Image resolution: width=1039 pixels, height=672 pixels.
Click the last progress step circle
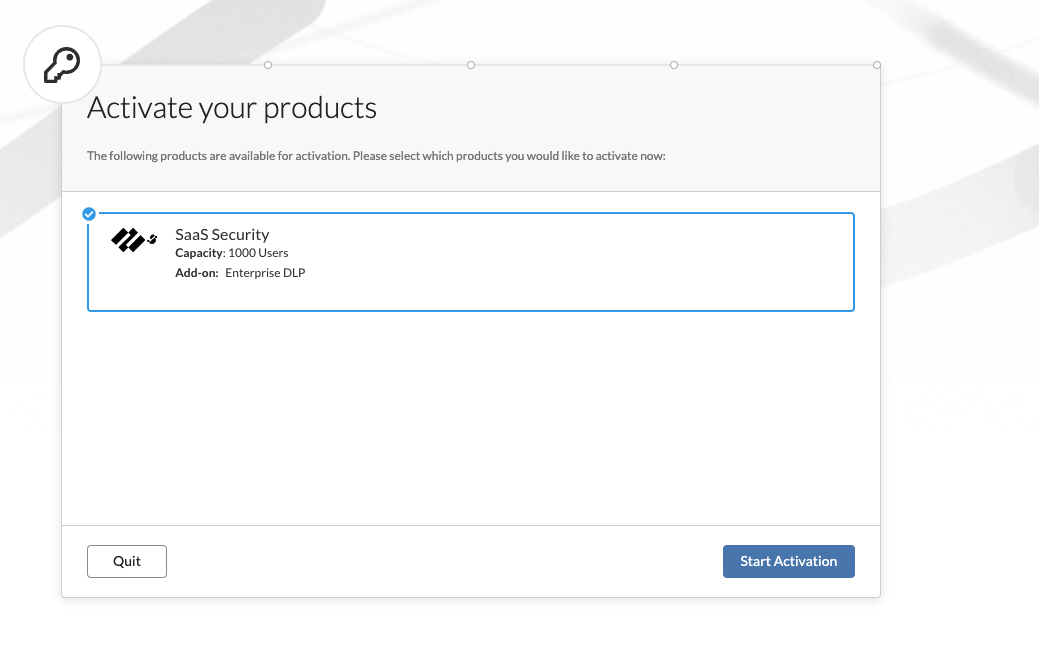pyautogui.click(x=877, y=65)
